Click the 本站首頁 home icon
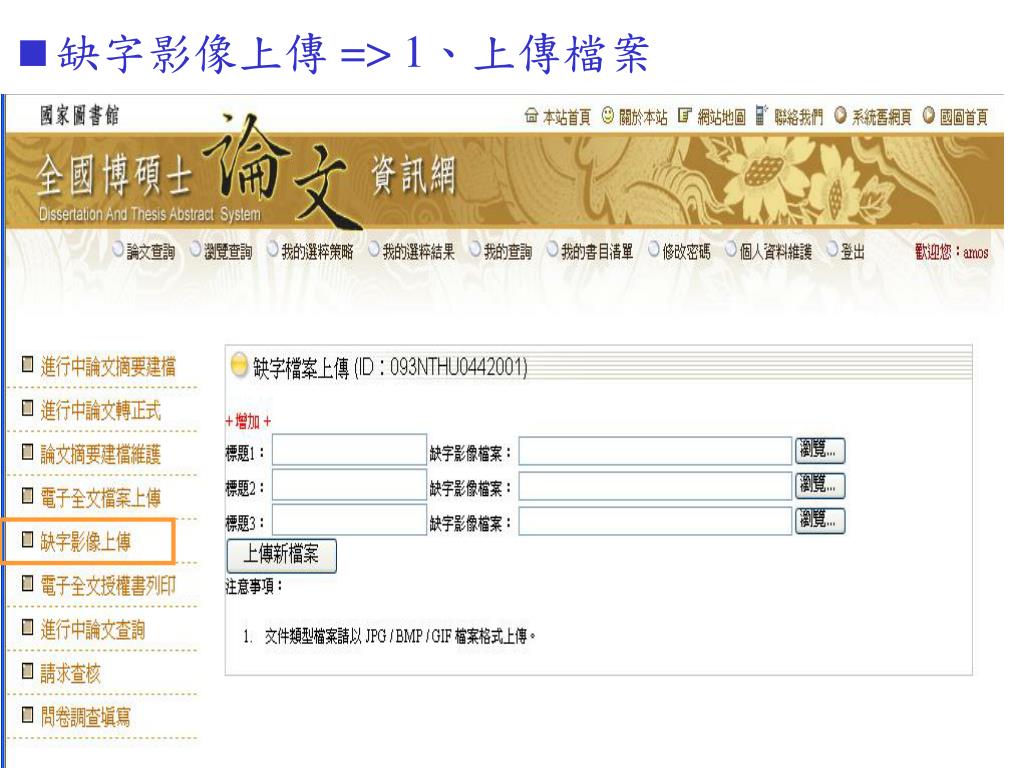This screenshot has width=1024, height=768. 531,116
